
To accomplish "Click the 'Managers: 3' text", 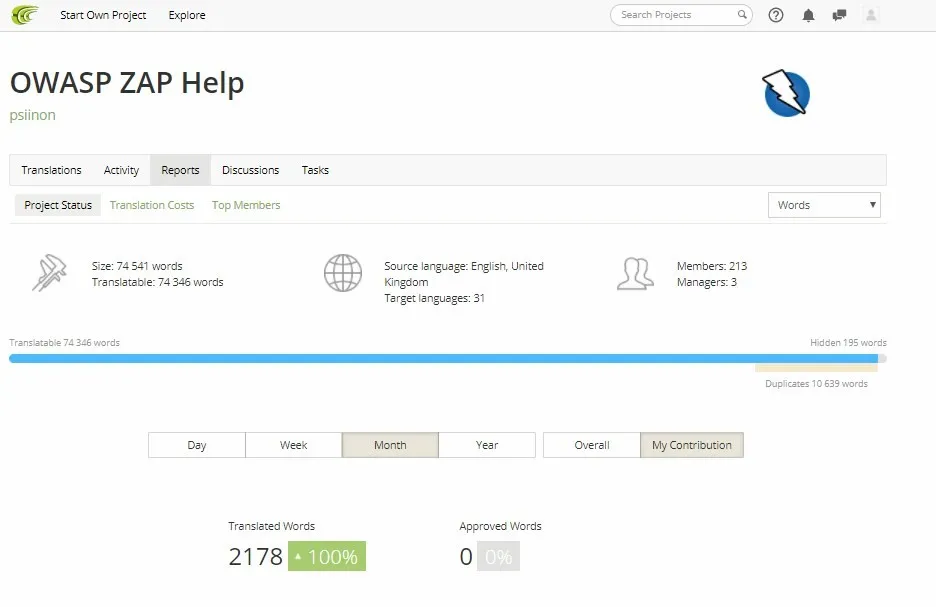I will coord(707,282).
